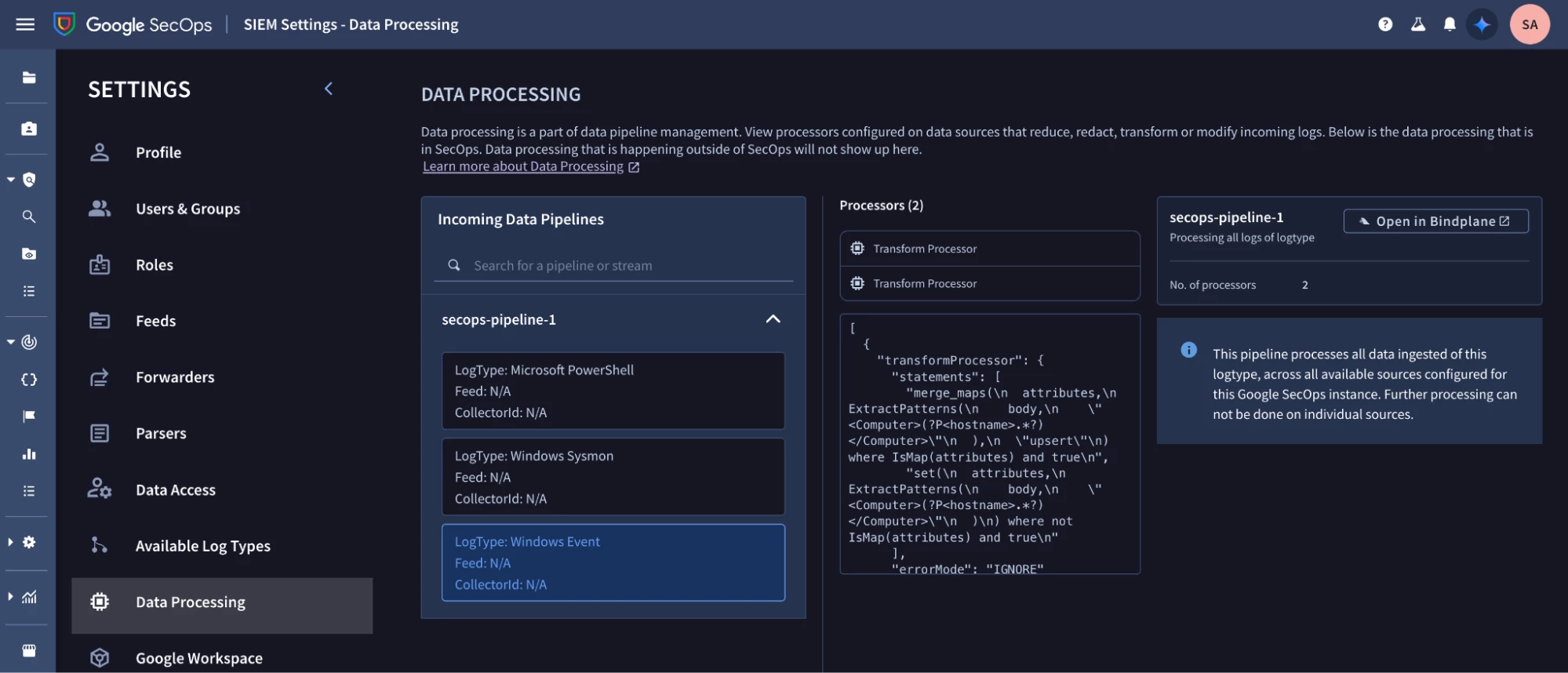This screenshot has height=673, width=1568.
Task: Open the SA user account avatar
Action: 1530,24
